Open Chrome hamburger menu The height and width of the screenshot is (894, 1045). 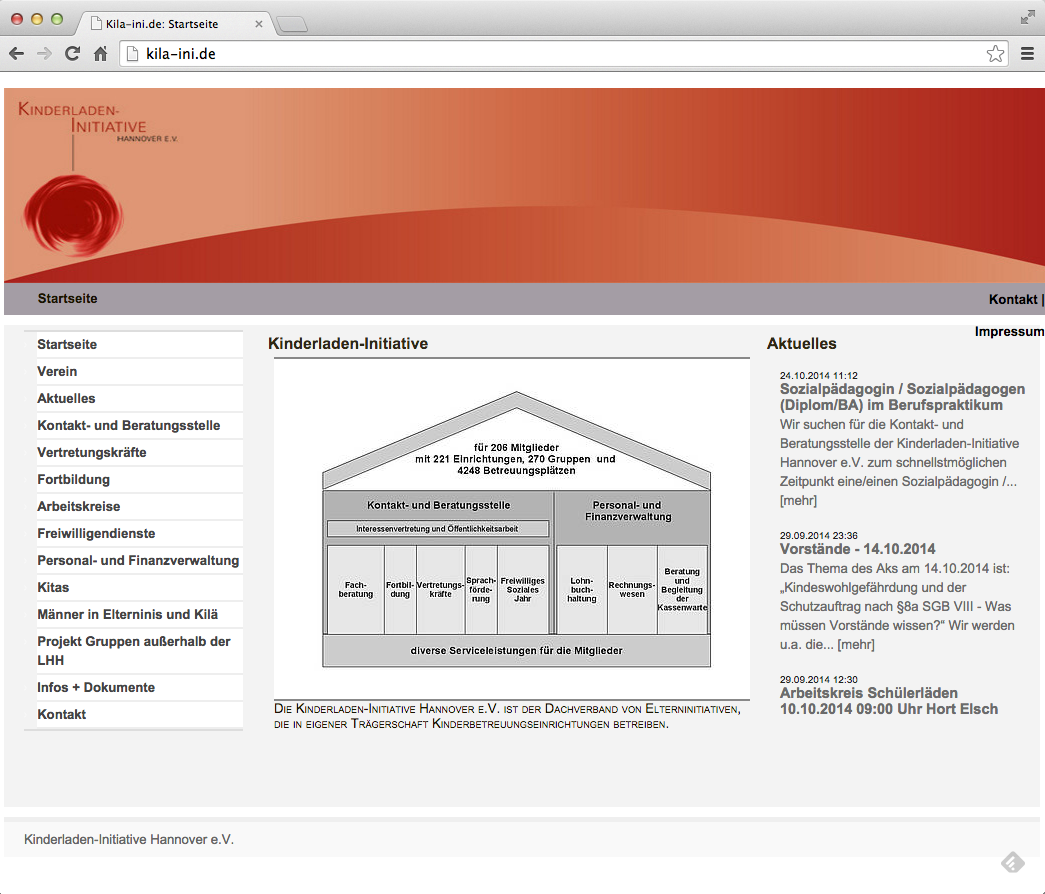1027,54
